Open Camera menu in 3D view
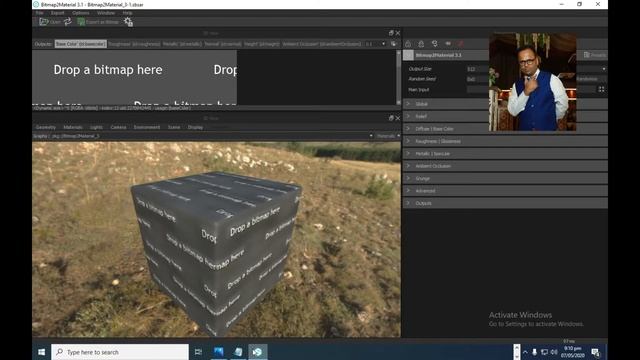Screen dimensions: 640x360 118,127
